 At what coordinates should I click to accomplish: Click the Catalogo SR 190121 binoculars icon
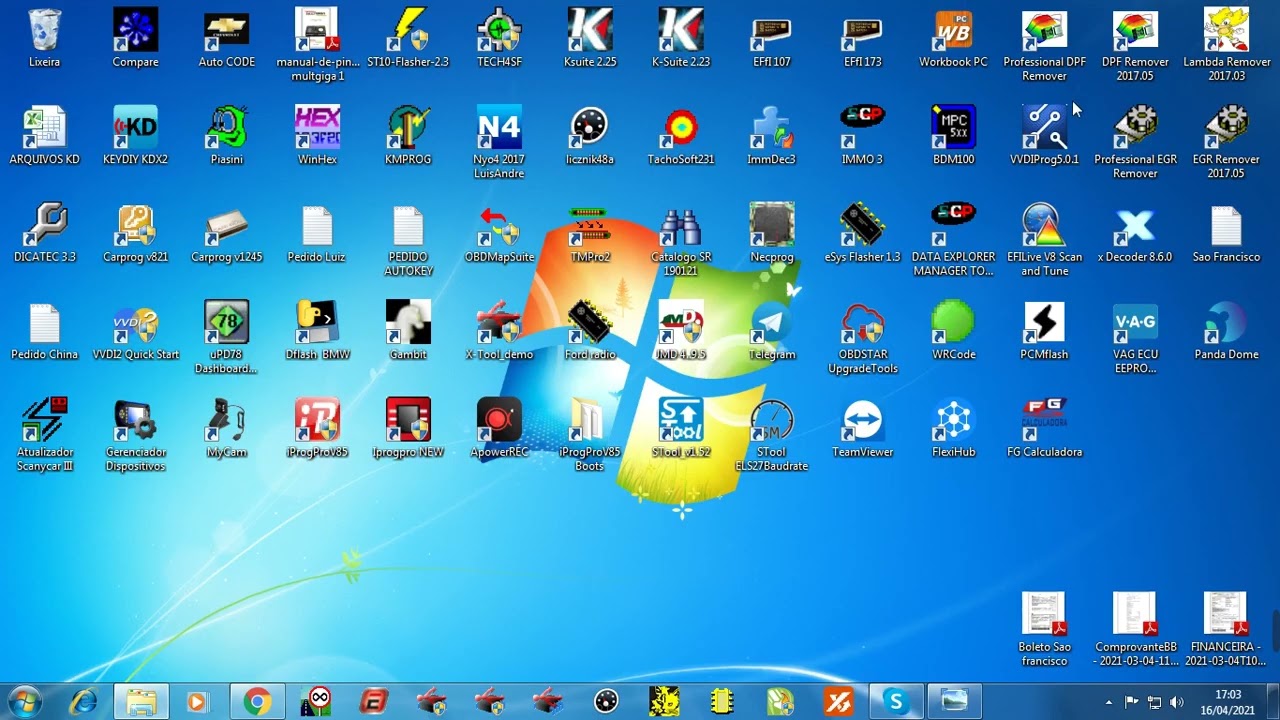[681, 225]
